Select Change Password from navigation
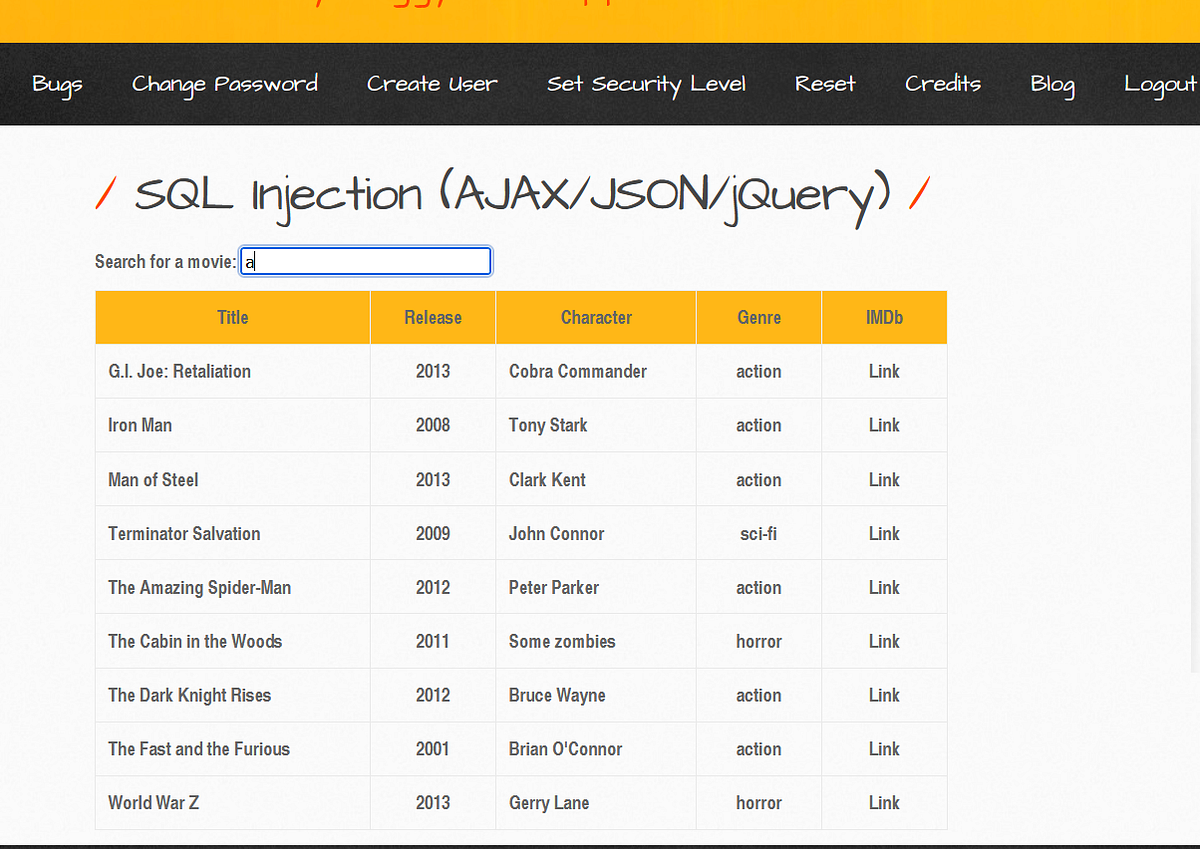This screenshot has width=1200, height=849. 224,84
